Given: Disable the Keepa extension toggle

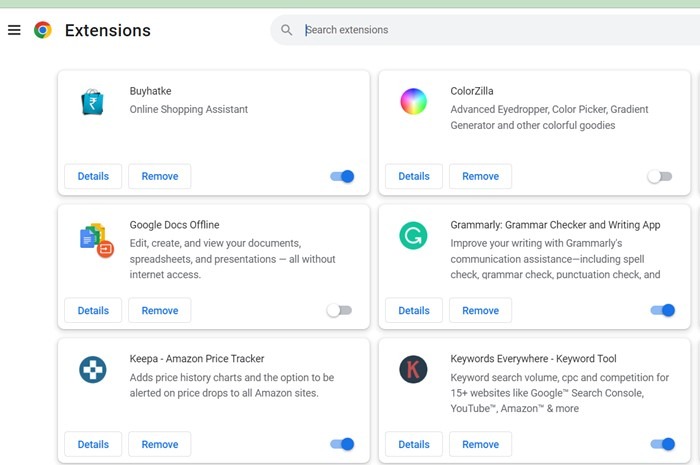Looking at the screenshot, I should [x=342, y=444].
